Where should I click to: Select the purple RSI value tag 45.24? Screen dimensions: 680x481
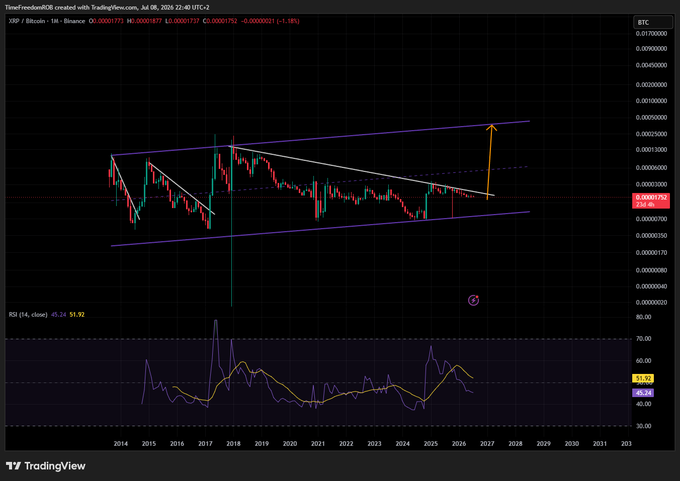[x=644, y=393]
